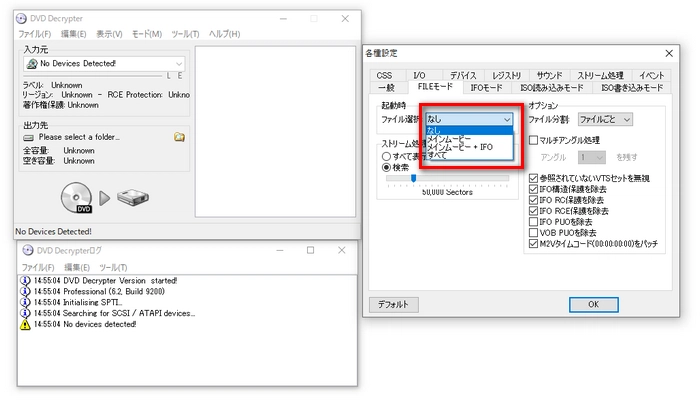Click the yellow warning icon in the log
Image resolution: width=700 pixels, height=400 pixels.
tap(25, 325)
